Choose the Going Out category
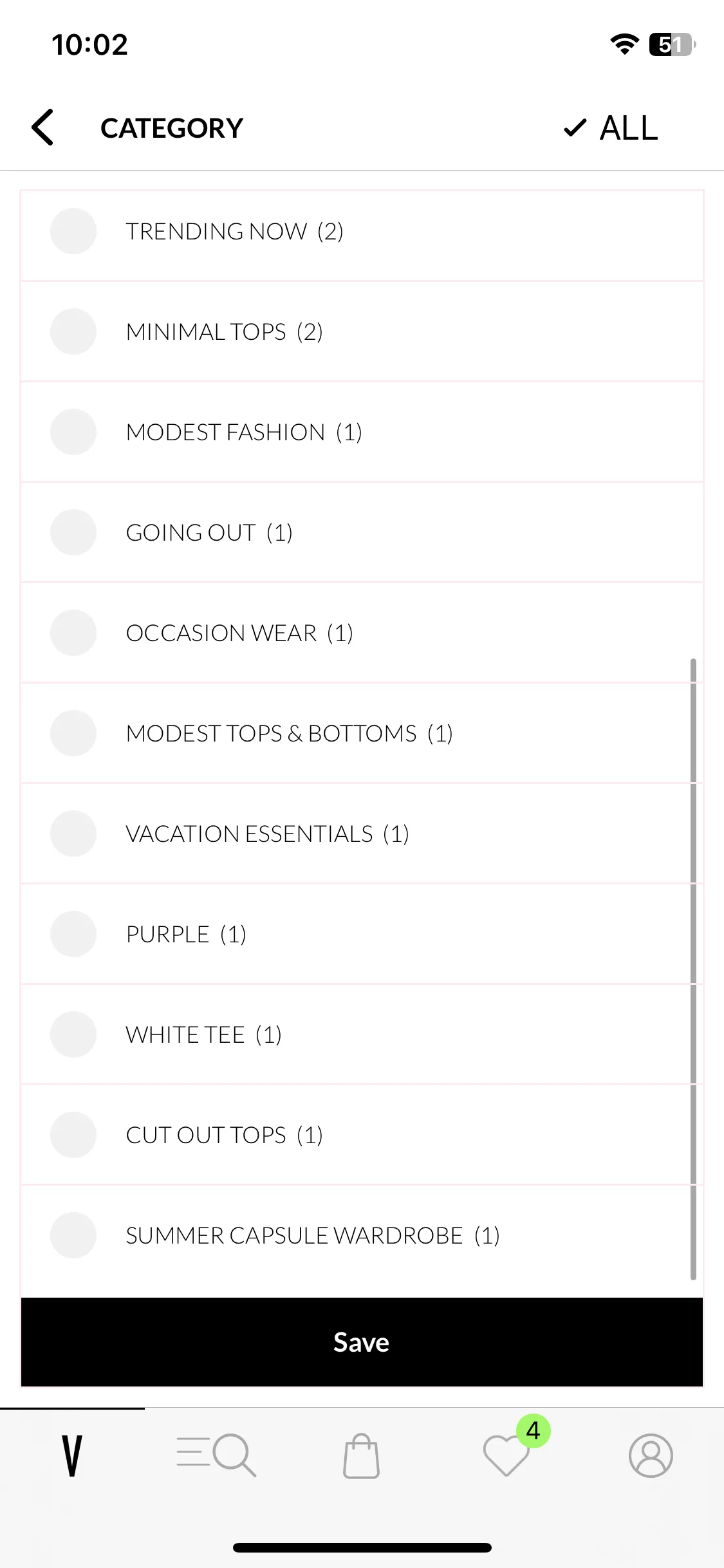 tap(362, 532)
